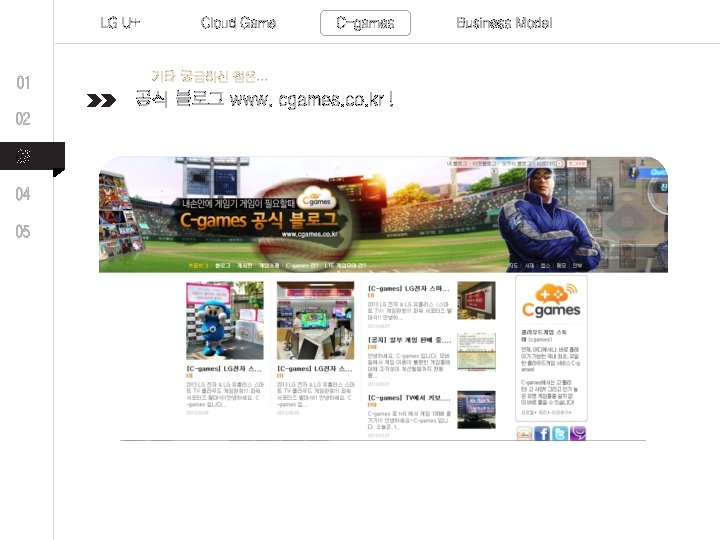Open the 게임소개 link in blog nav

(269, 266)
